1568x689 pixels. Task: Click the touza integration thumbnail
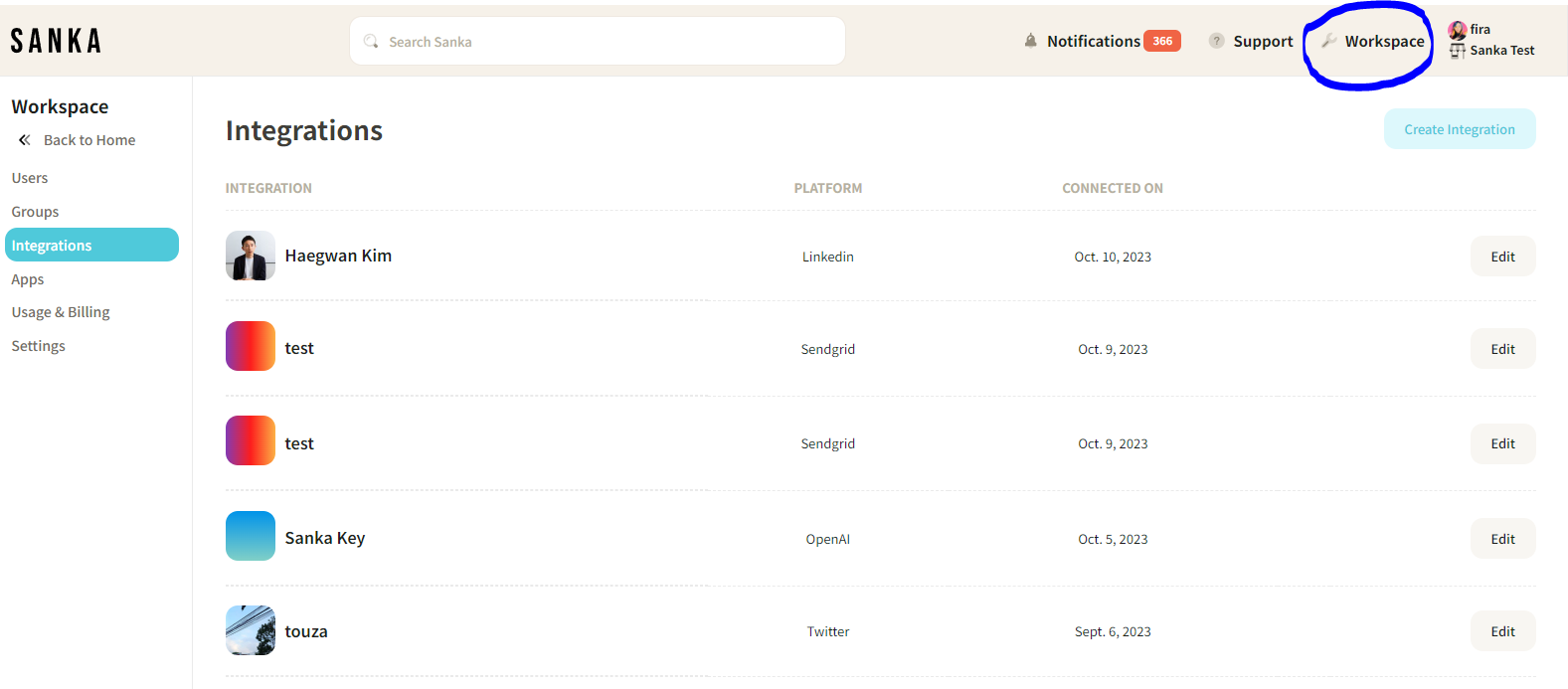pos(251,631)
